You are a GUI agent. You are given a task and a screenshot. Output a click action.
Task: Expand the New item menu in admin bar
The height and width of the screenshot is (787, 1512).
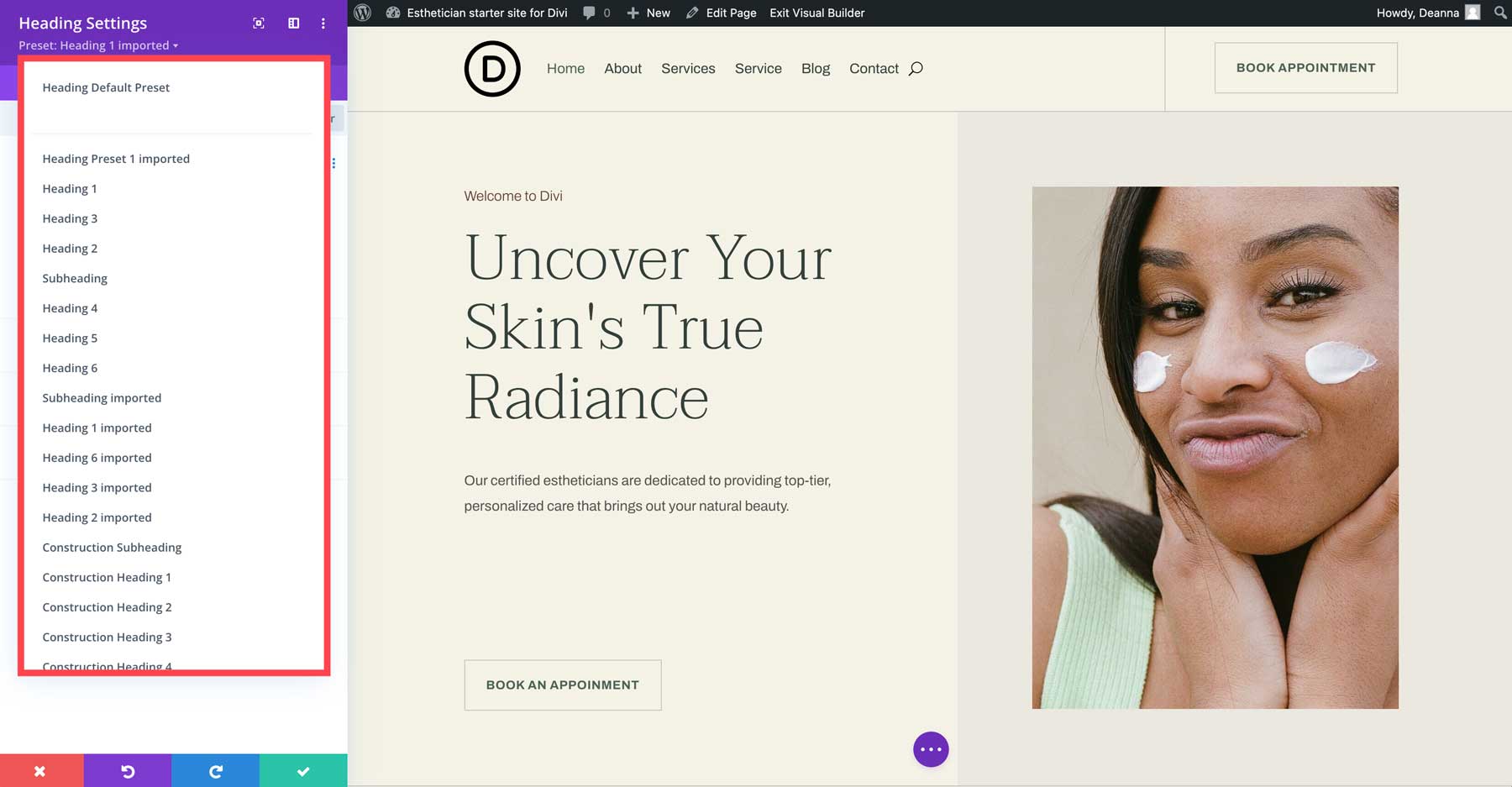[648, 13]
